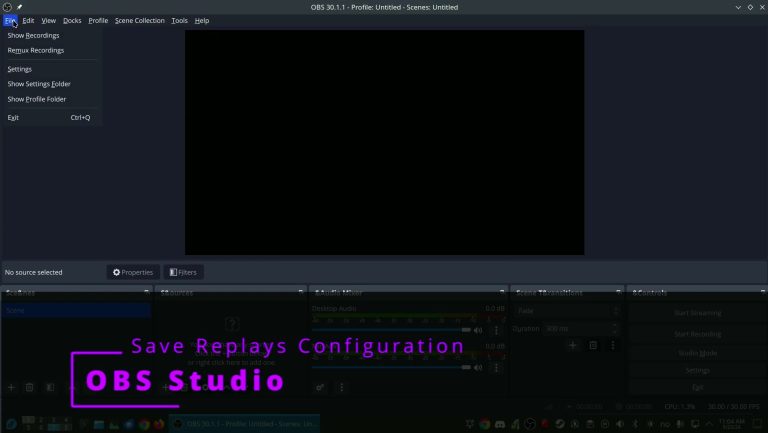The height and width of the screenshot is (433, 768).
Task: Open Advanced Audio Properties gears icon
Action: (320, 387)
